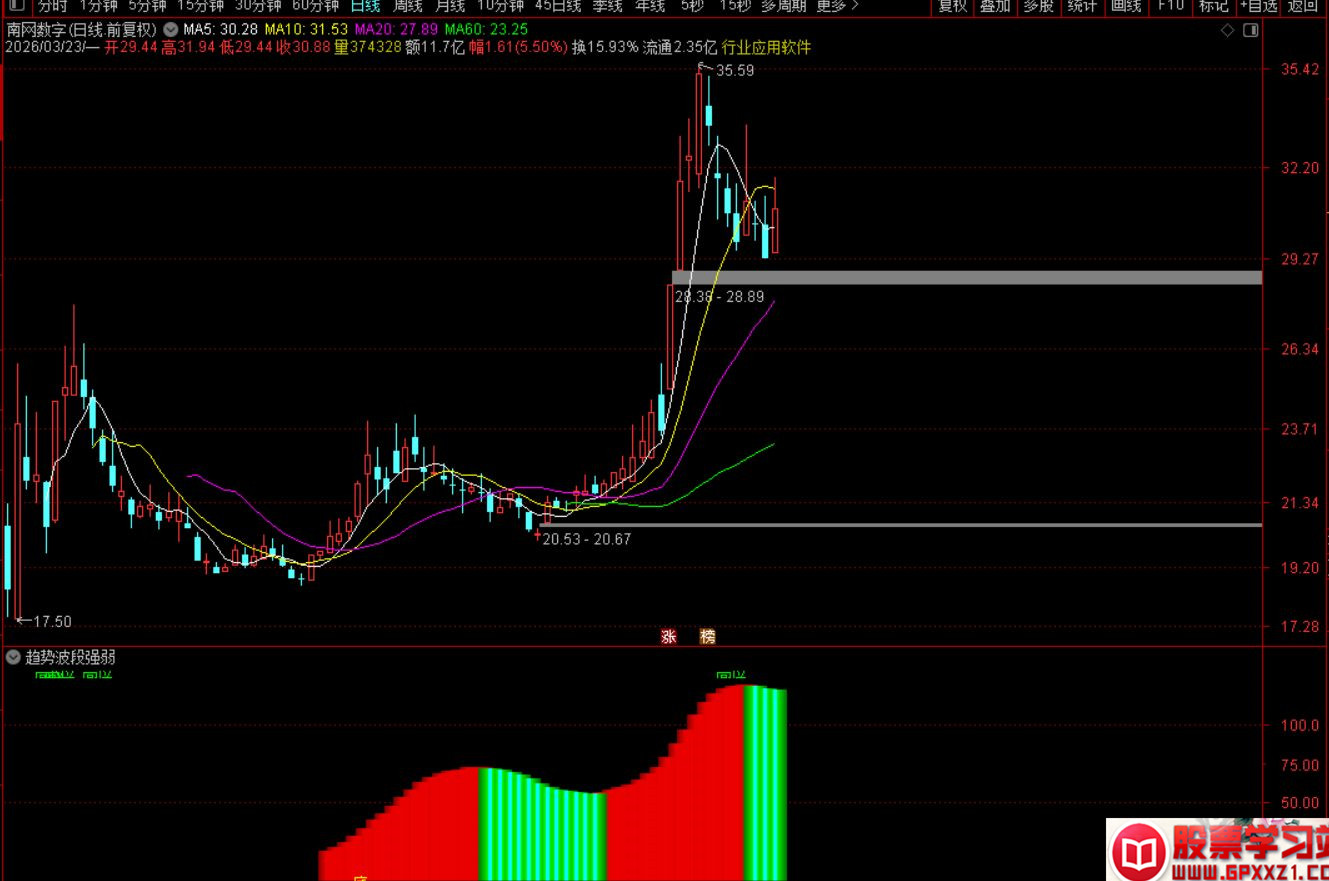Image resolution: width=1329 pixels, height=881 pixels.
Task: Select the 日线 daily period tab
Action: coord(365,6)
